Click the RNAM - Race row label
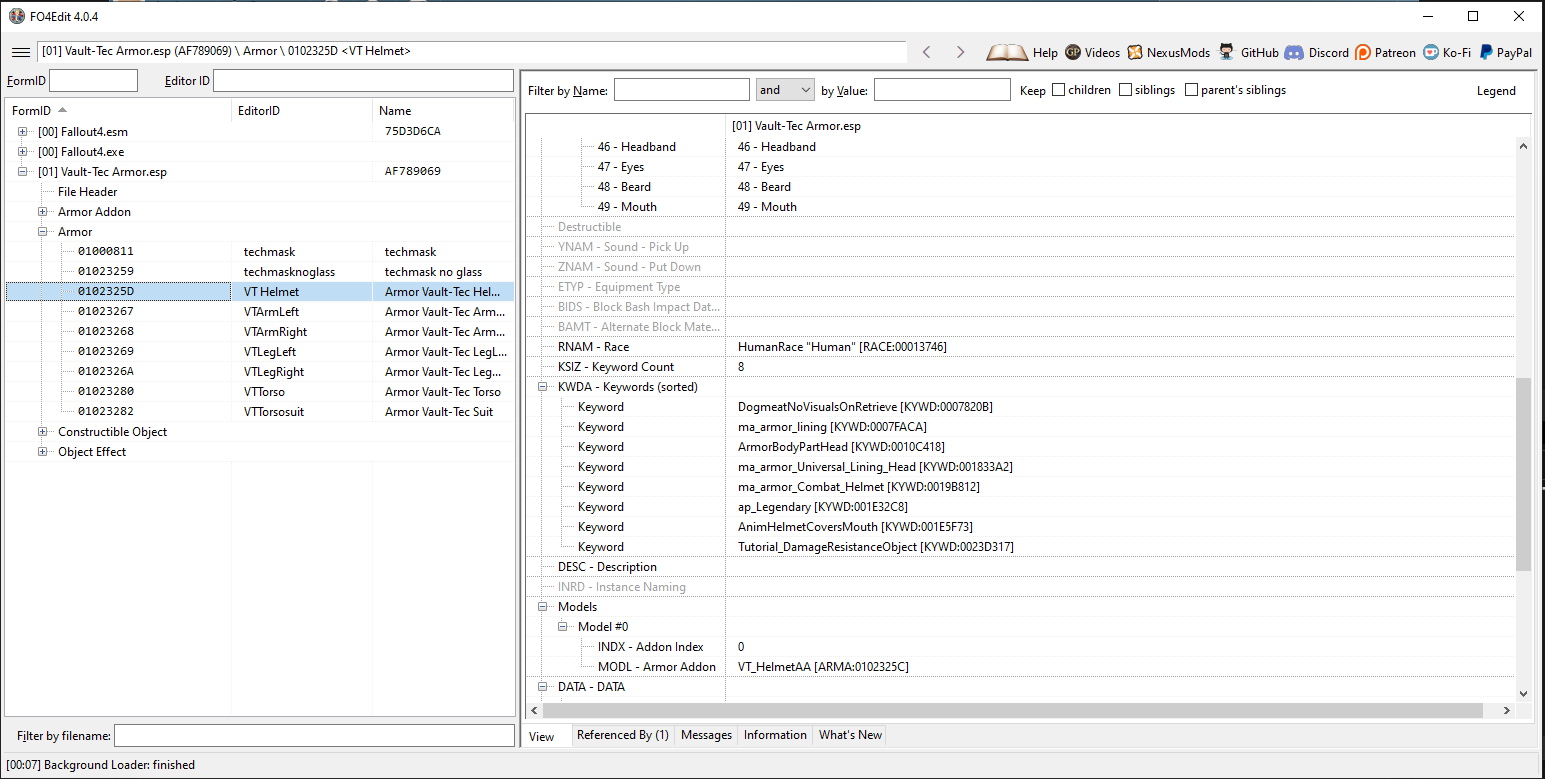Screen dimensions: 1545x779 coord(593,347)
